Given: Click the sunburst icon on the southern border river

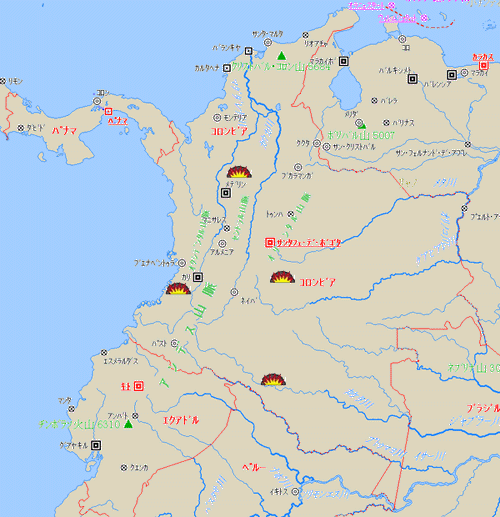Looking at the screenshot, I should pyautogui.click(x=273, y=380).
